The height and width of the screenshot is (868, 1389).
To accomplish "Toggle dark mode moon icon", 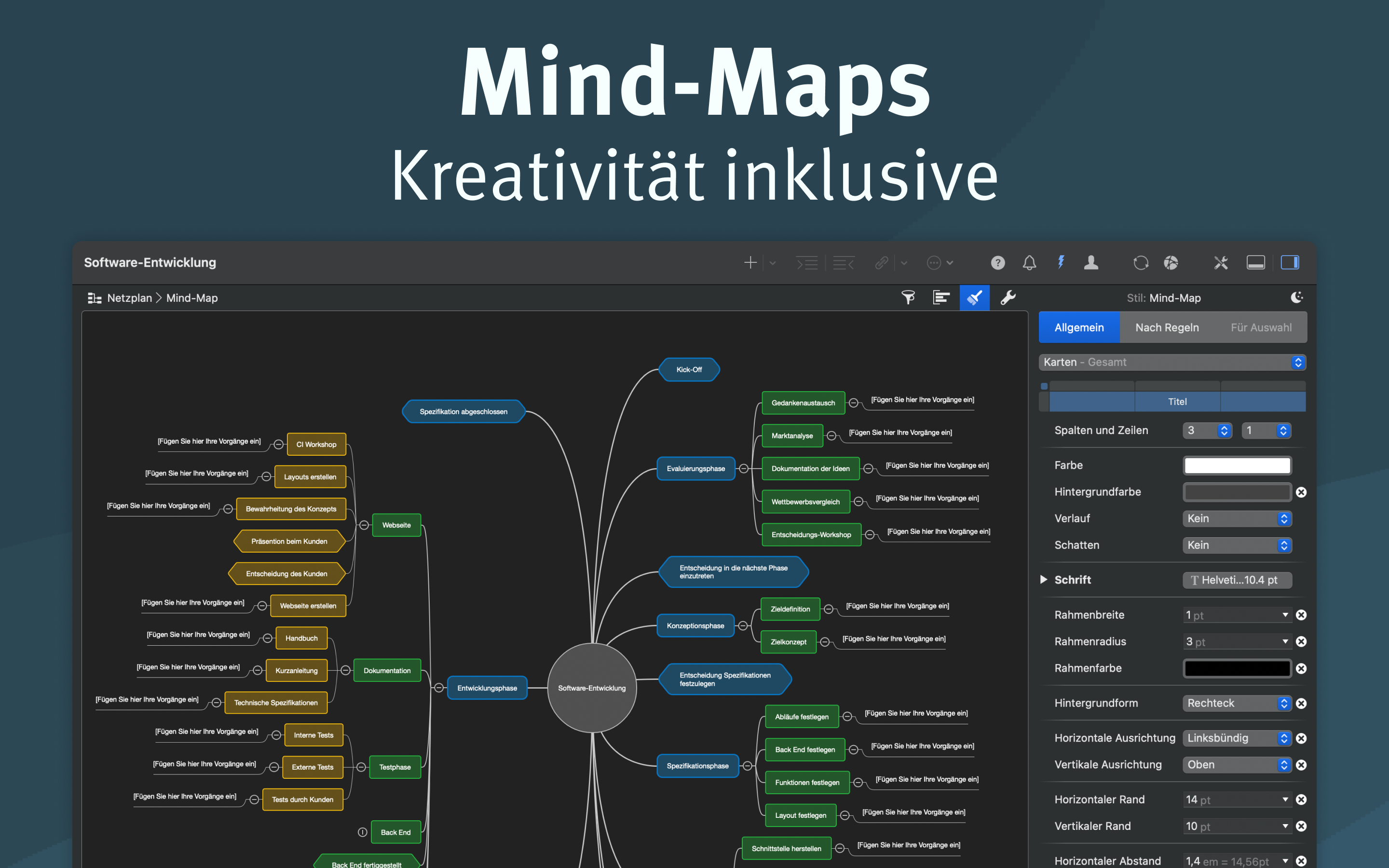I will point(1296,298).
